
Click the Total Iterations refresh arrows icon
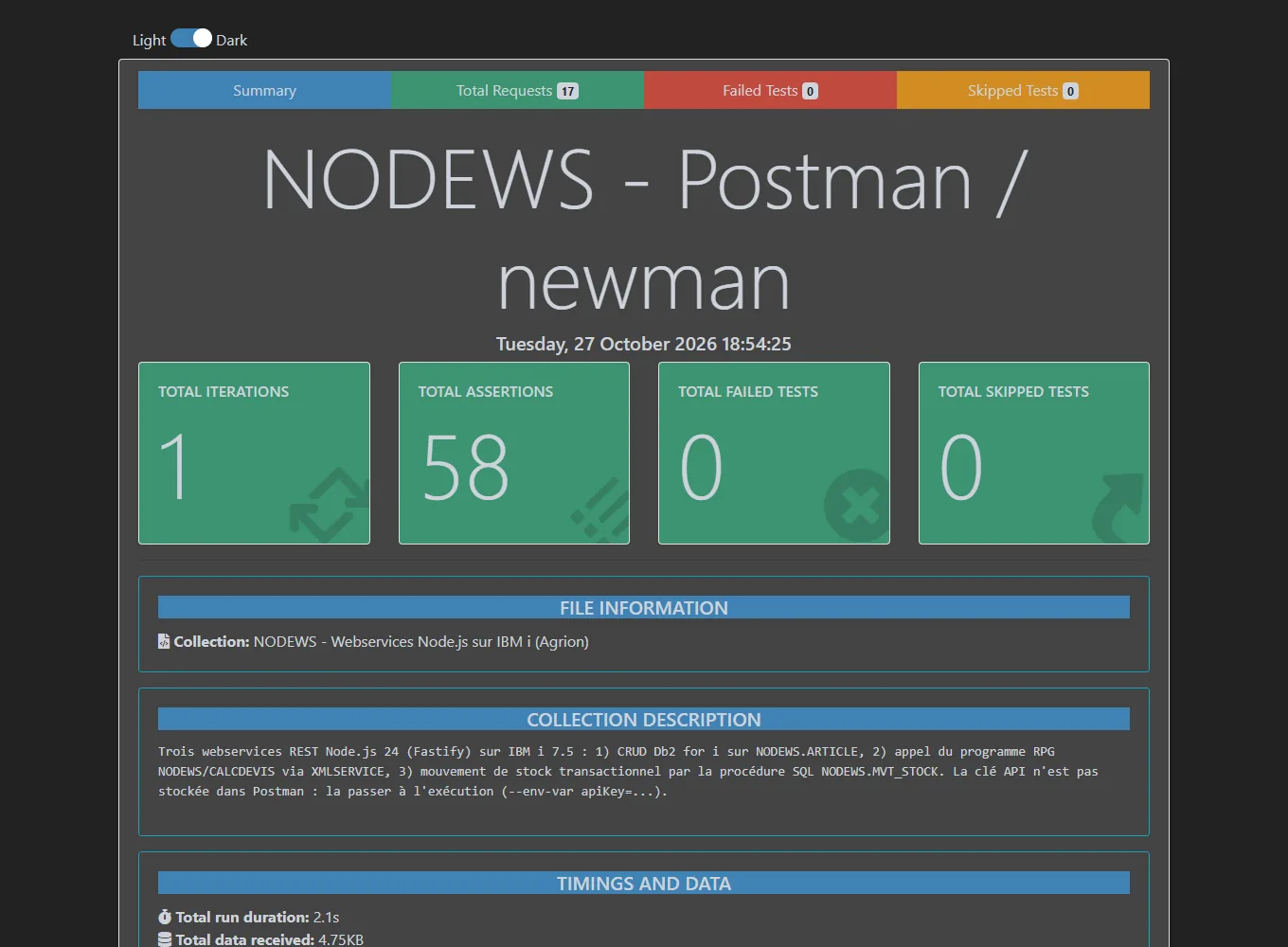click(x=329, y=506)
